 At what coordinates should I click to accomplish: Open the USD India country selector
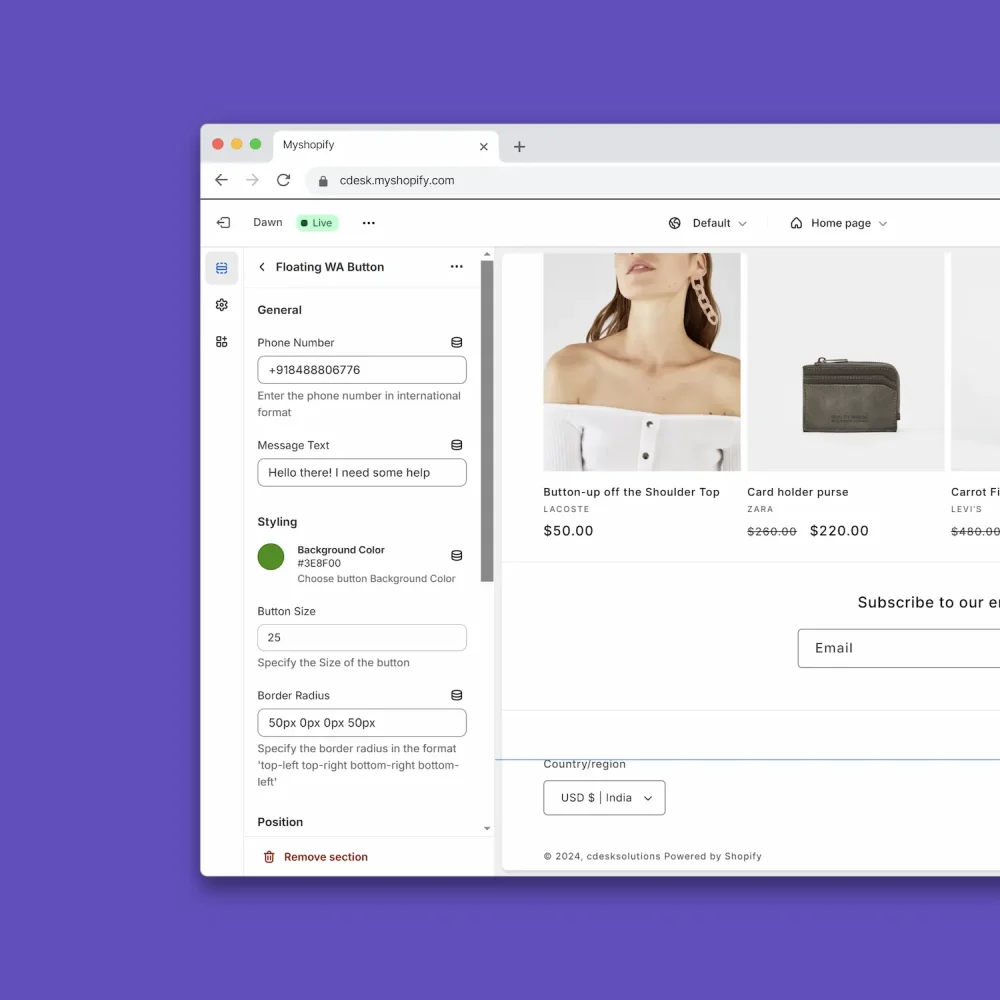[x=604, y=797]
